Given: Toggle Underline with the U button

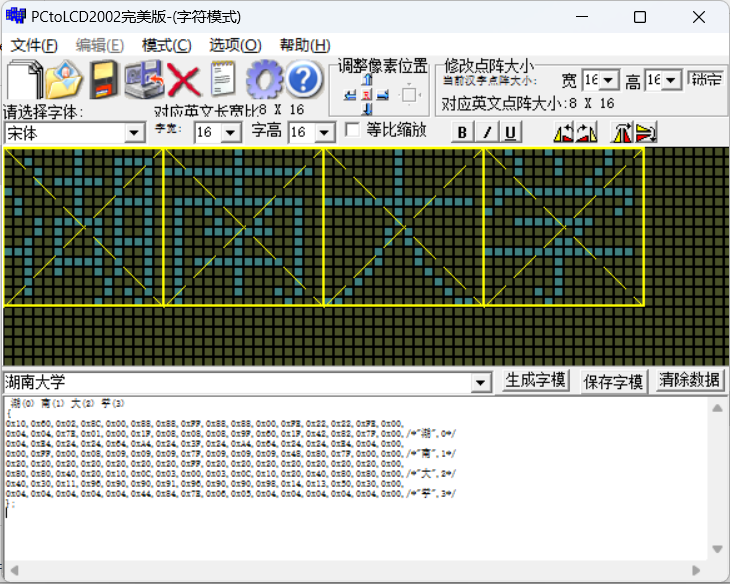Looking at the screenshot, I should (511, 132).
